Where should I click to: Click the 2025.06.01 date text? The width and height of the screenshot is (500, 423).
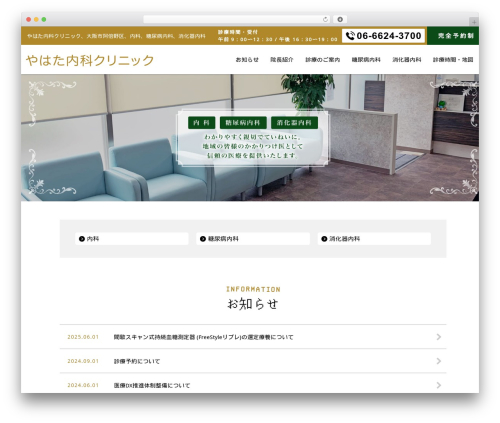point(83,337)
